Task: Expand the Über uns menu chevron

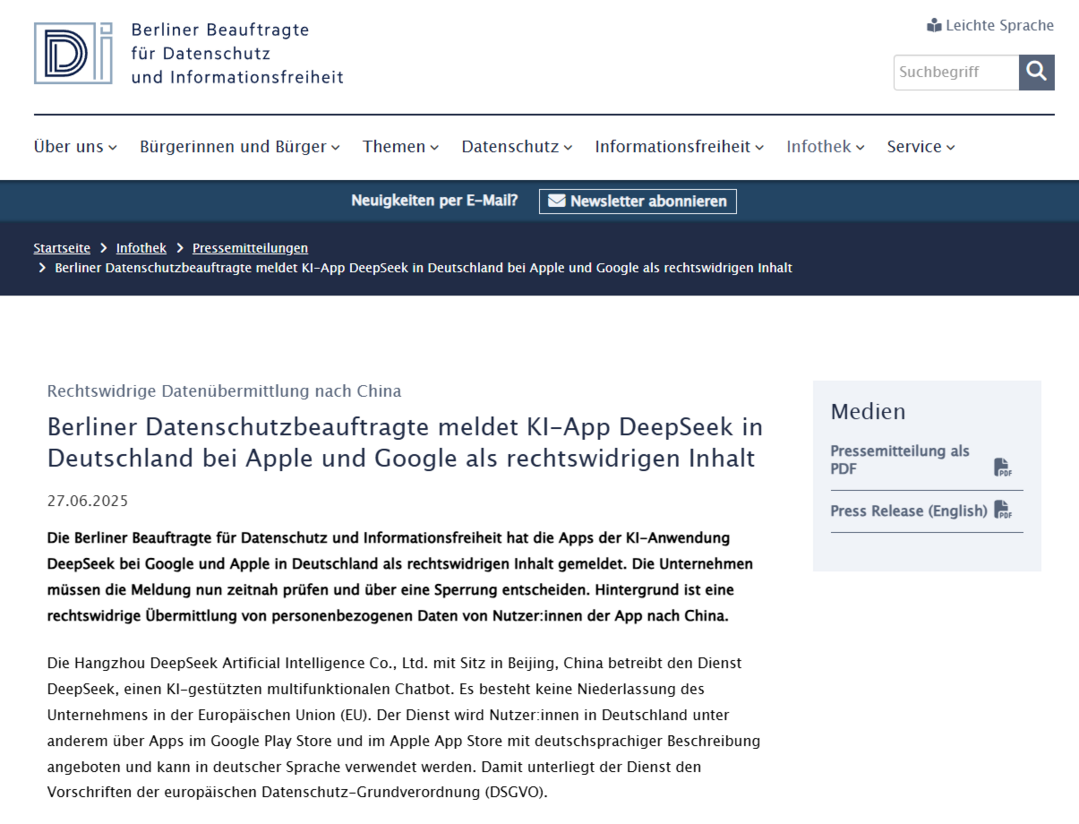Action: (x=113, y=147)
